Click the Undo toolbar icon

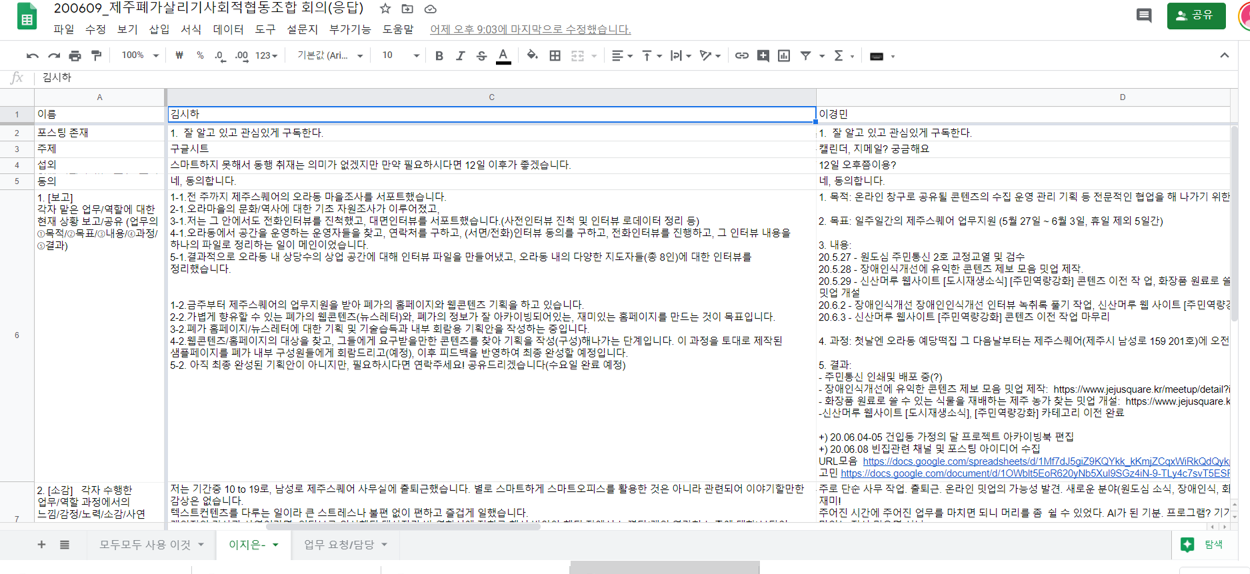pyautogui.click(x=33, y=56)
